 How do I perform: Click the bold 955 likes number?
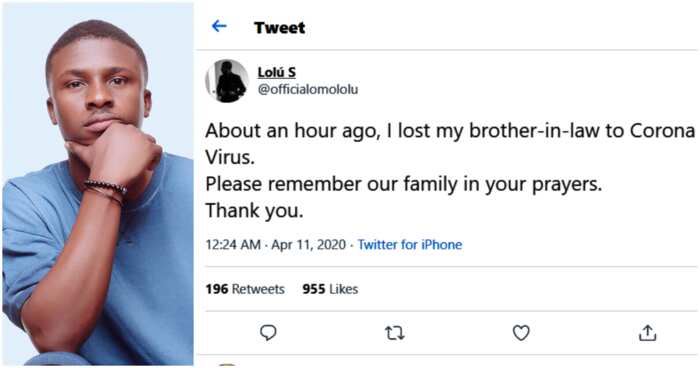tap(313, 289)
